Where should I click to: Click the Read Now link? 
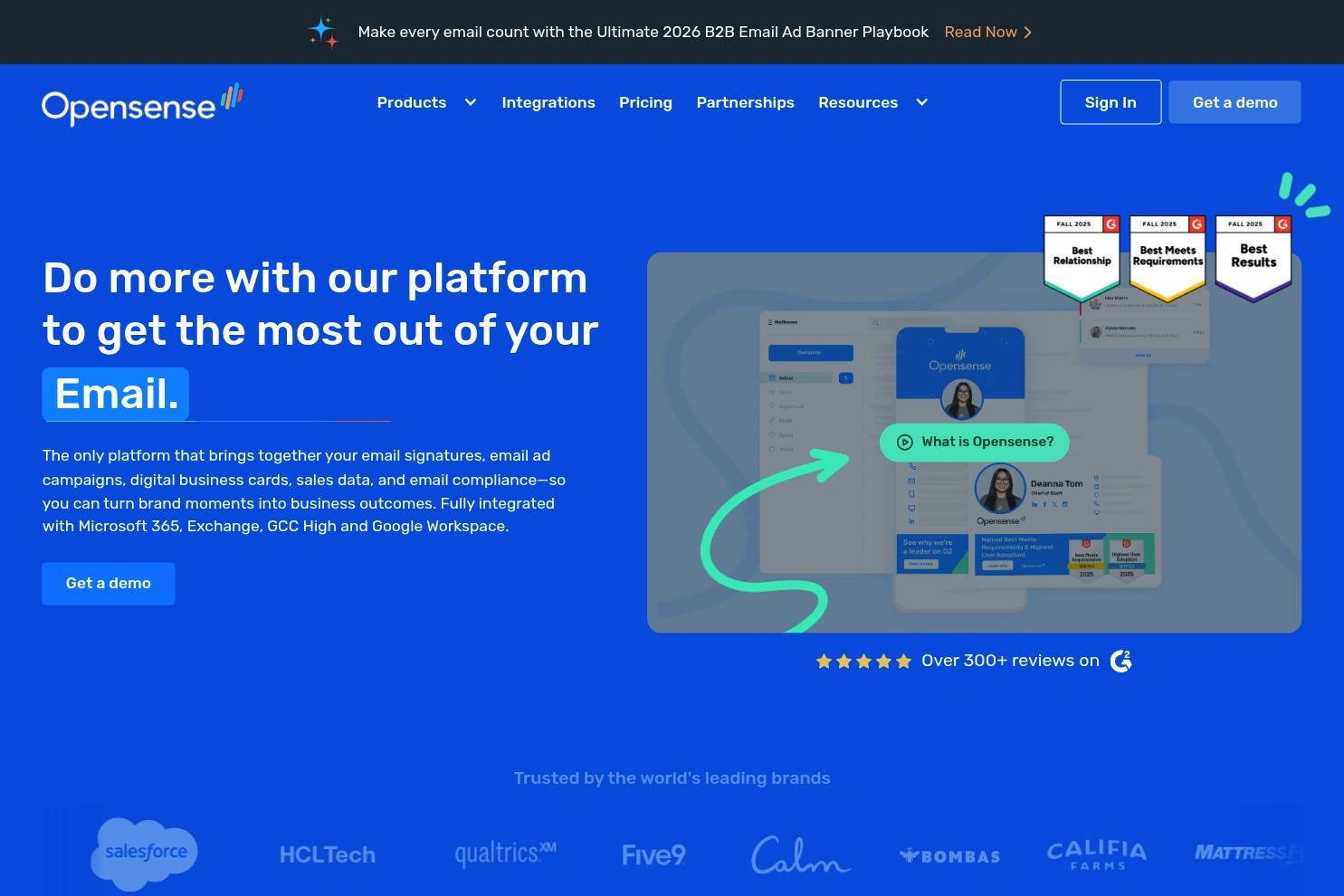[x=987, y=32]
